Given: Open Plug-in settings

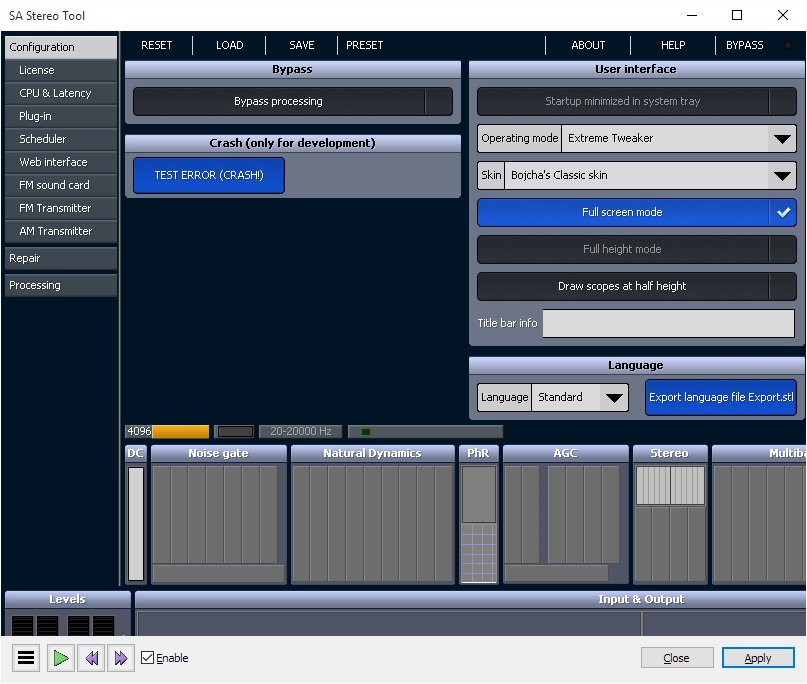Looking at the screenshot, I should click(x=61, y=116).
